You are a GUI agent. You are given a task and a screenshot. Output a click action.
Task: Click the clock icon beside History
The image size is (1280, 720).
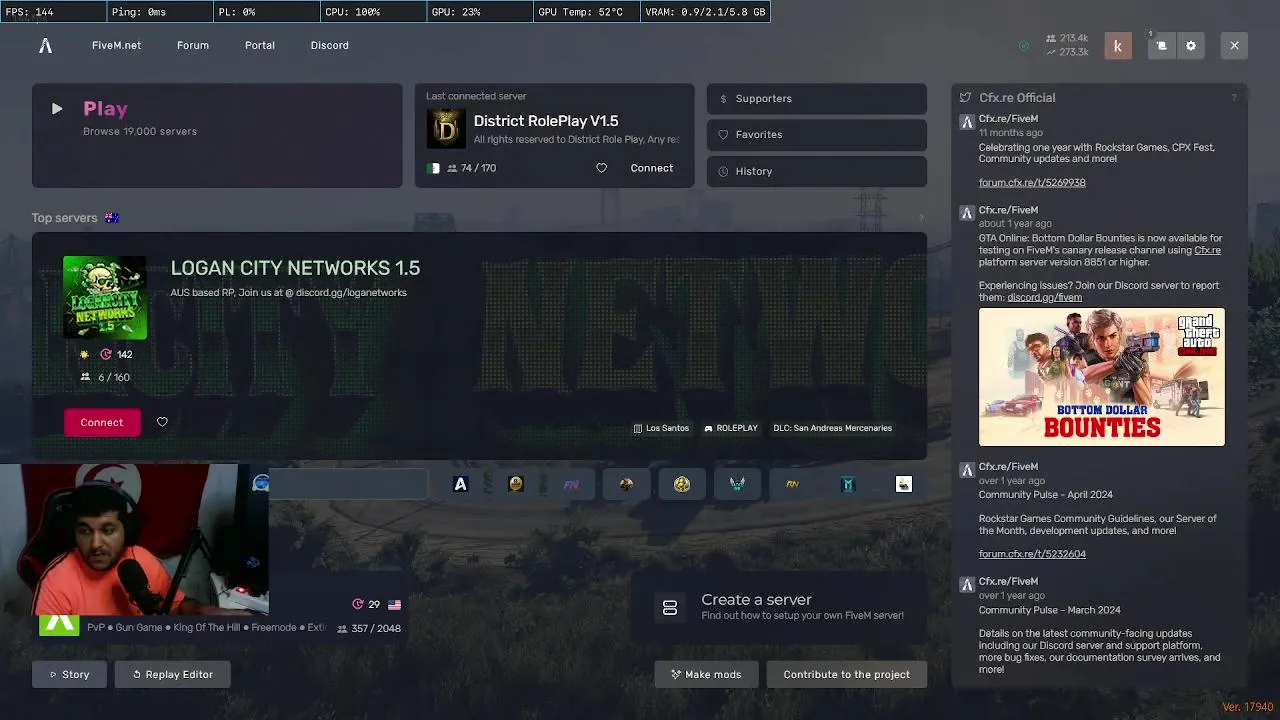coord(723,171)
